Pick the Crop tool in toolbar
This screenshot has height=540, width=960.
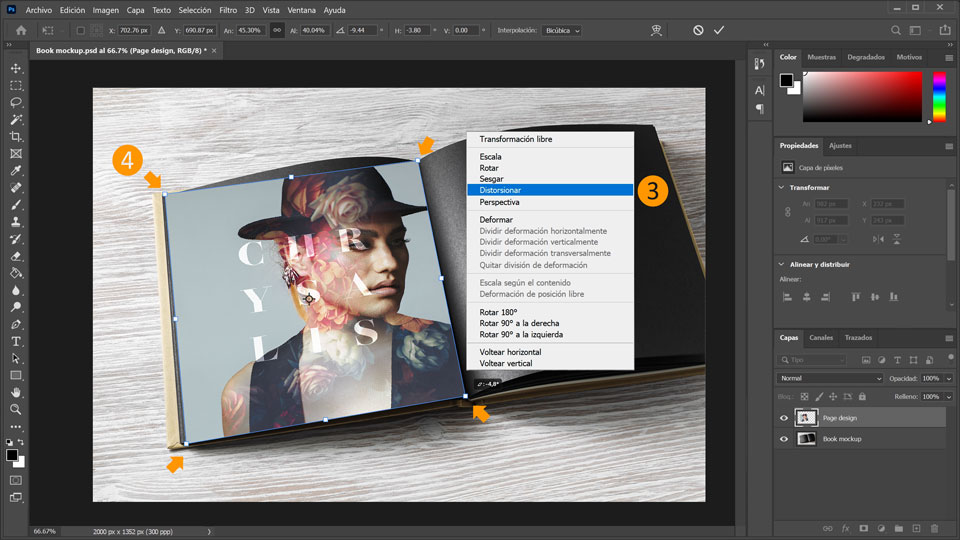(16, 136)
